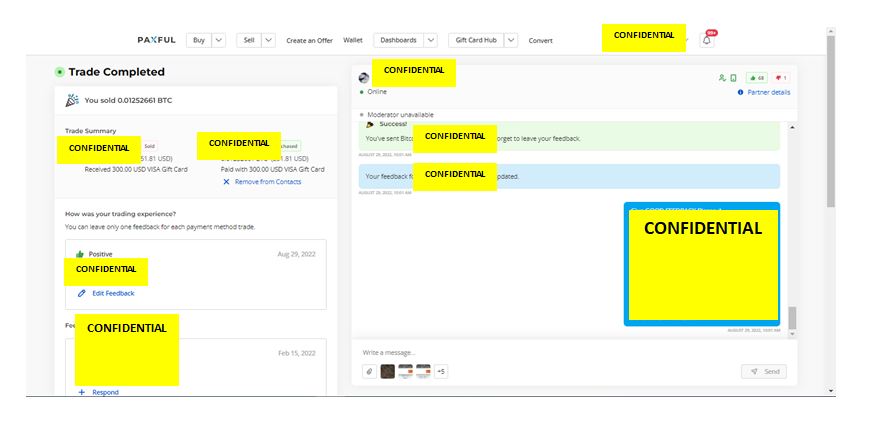Click the Moderator unavailable text
Image resolution: width=873 pixels, height=434 pixels.
coord(400,115)
